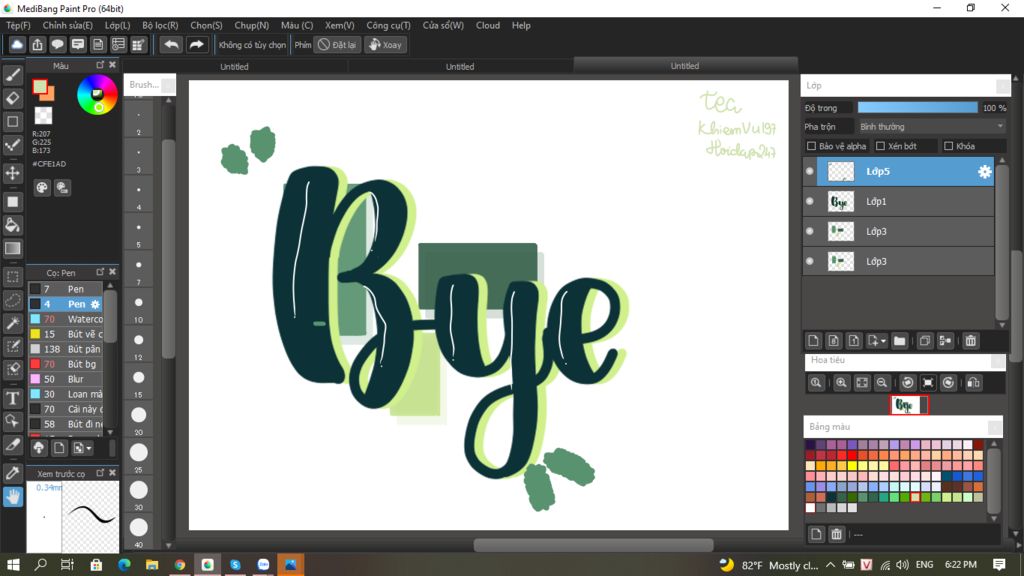Viewport: 1024px width, 576px height.
Task: Open the add-brush dropdown below brush list
Action: click(89, 448)
